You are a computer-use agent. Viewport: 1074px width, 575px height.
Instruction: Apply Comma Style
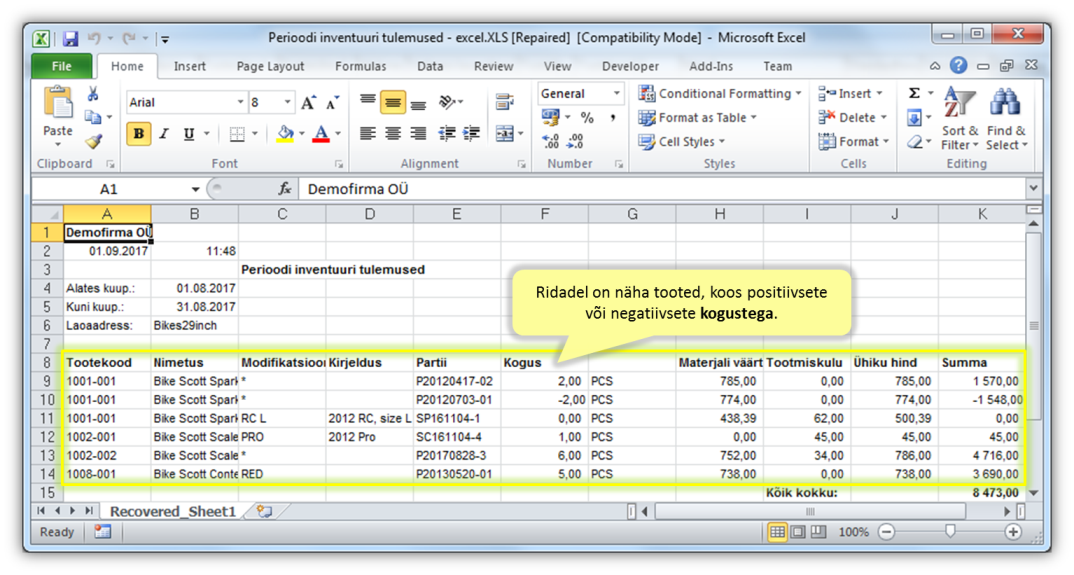(613, 117)
